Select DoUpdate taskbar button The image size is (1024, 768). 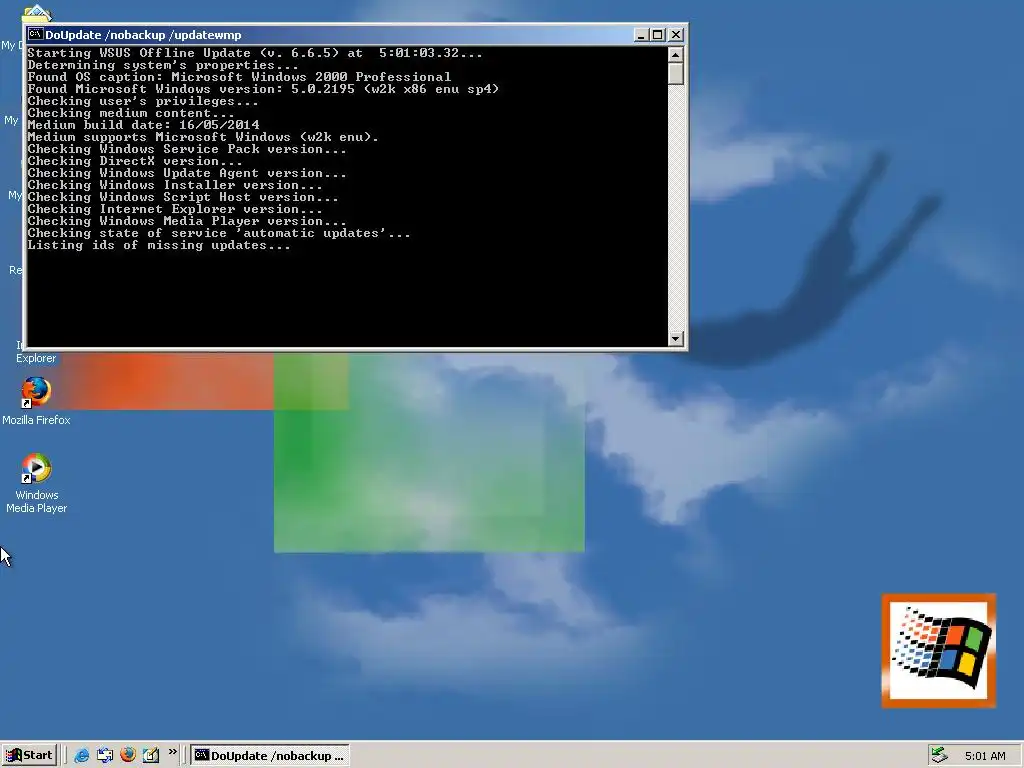[270, 756]
